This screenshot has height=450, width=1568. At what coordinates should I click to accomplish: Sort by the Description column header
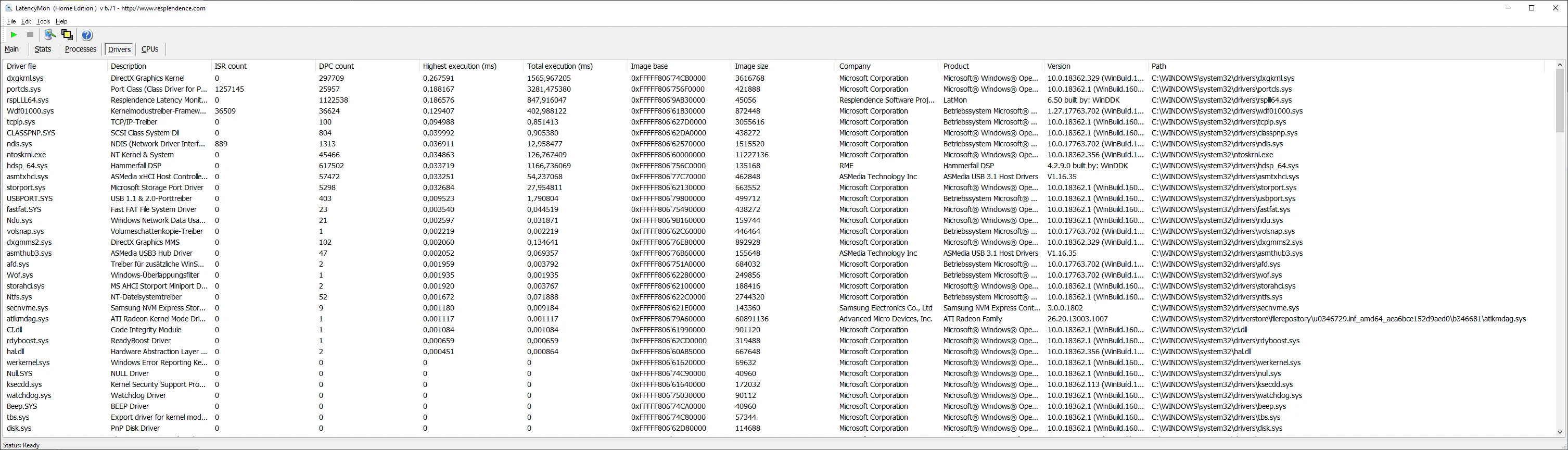(x=159, y=66)
